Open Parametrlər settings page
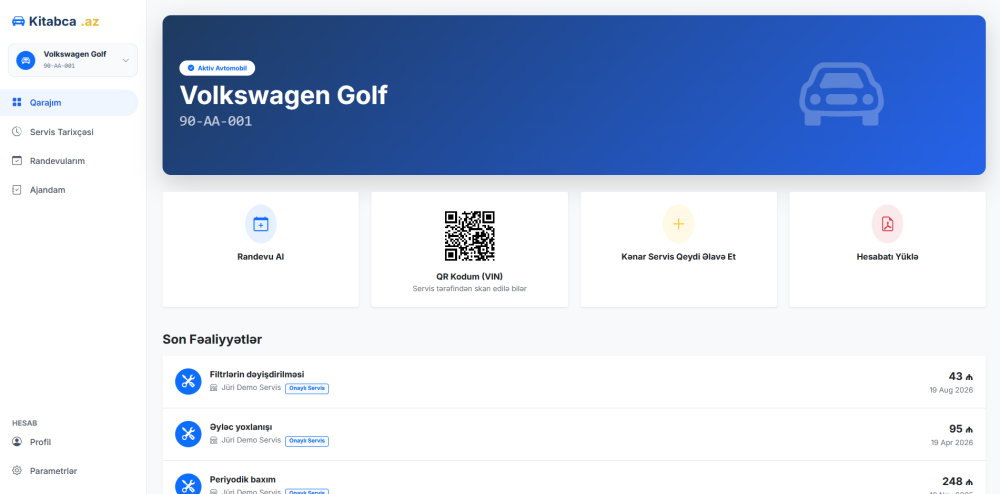The width and height of the screenshot is (1000, 494). pos(69,471)
